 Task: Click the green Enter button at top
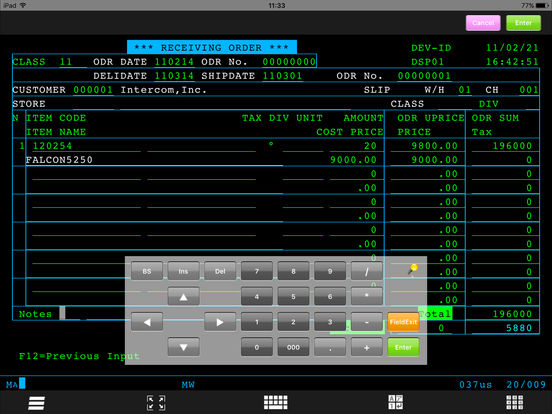[x=523, y=23]
